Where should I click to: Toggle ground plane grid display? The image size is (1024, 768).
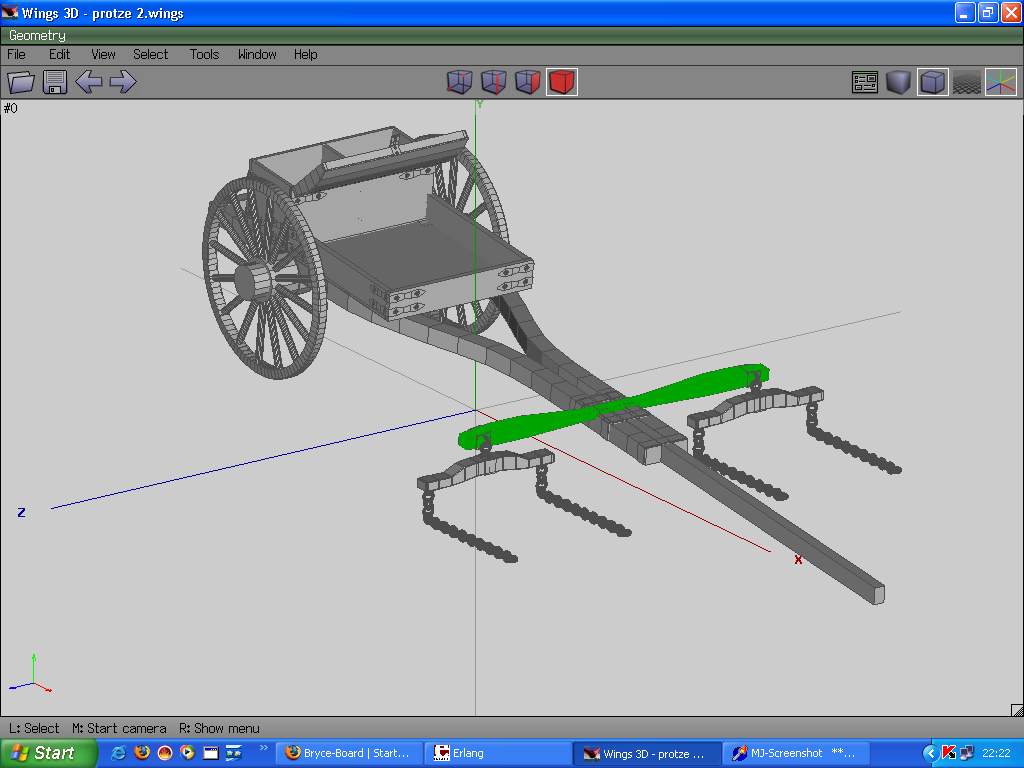[x=966, y=82]
